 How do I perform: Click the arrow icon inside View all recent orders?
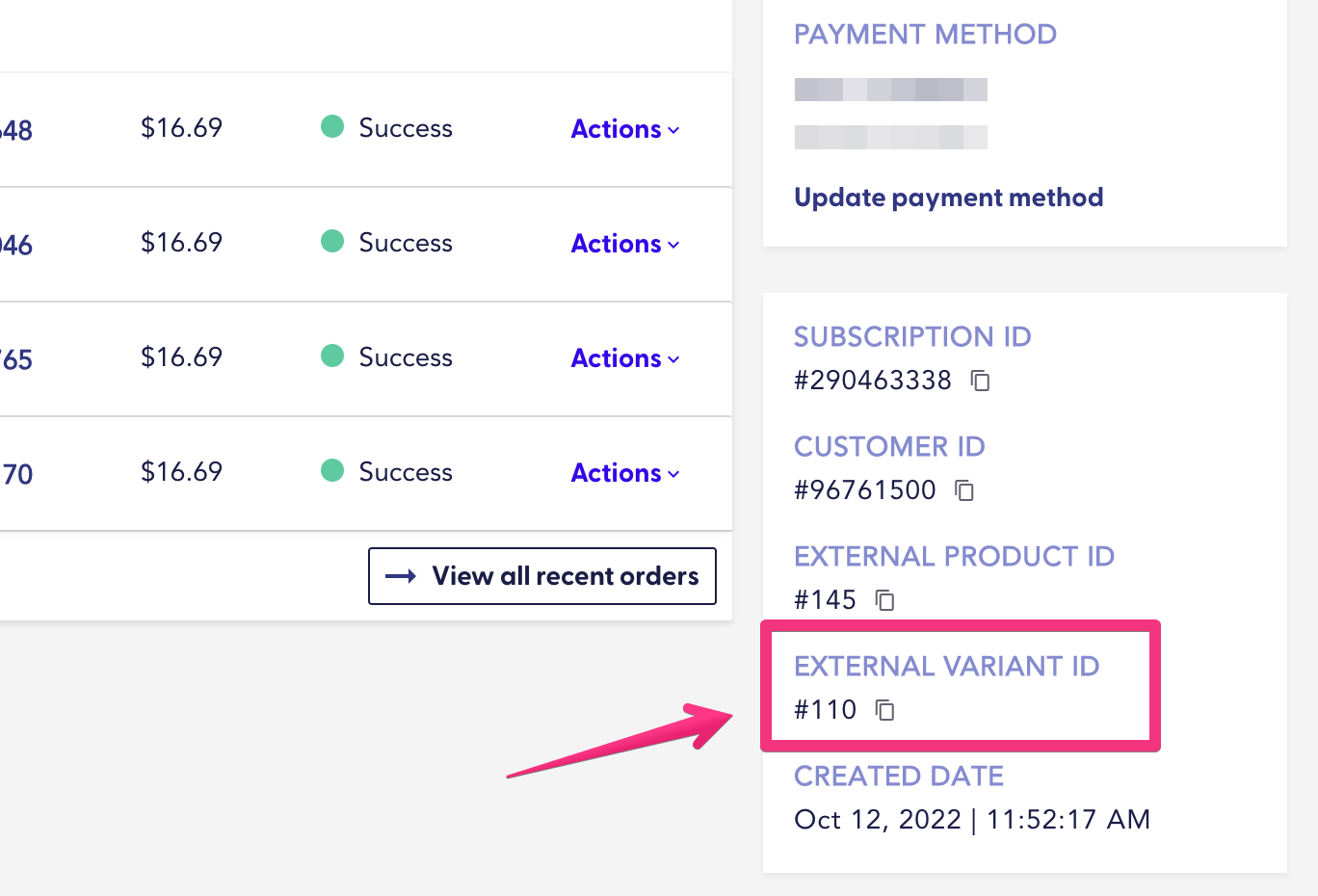[x=399, y=576]
